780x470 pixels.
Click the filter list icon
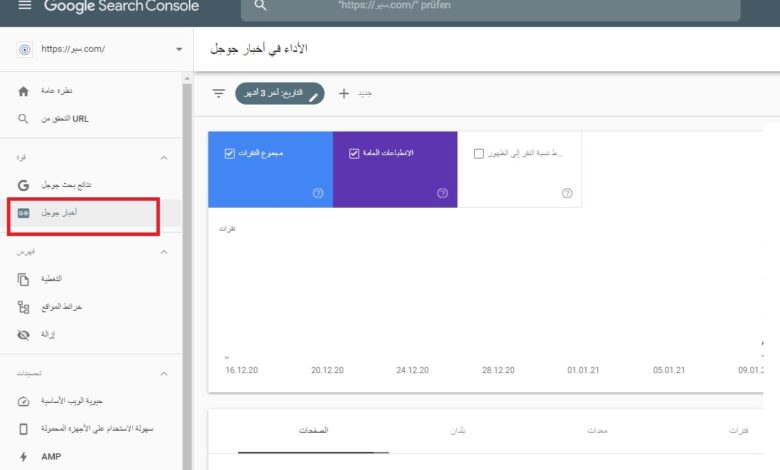pyautogui.click(x=218, y=94)
